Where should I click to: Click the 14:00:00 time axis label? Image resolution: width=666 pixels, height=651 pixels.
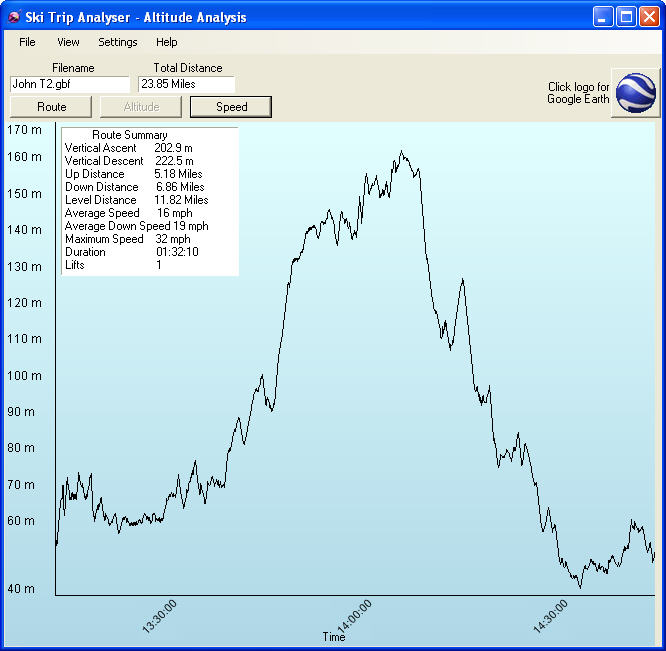pyautogui.click(x=354, y=616)
